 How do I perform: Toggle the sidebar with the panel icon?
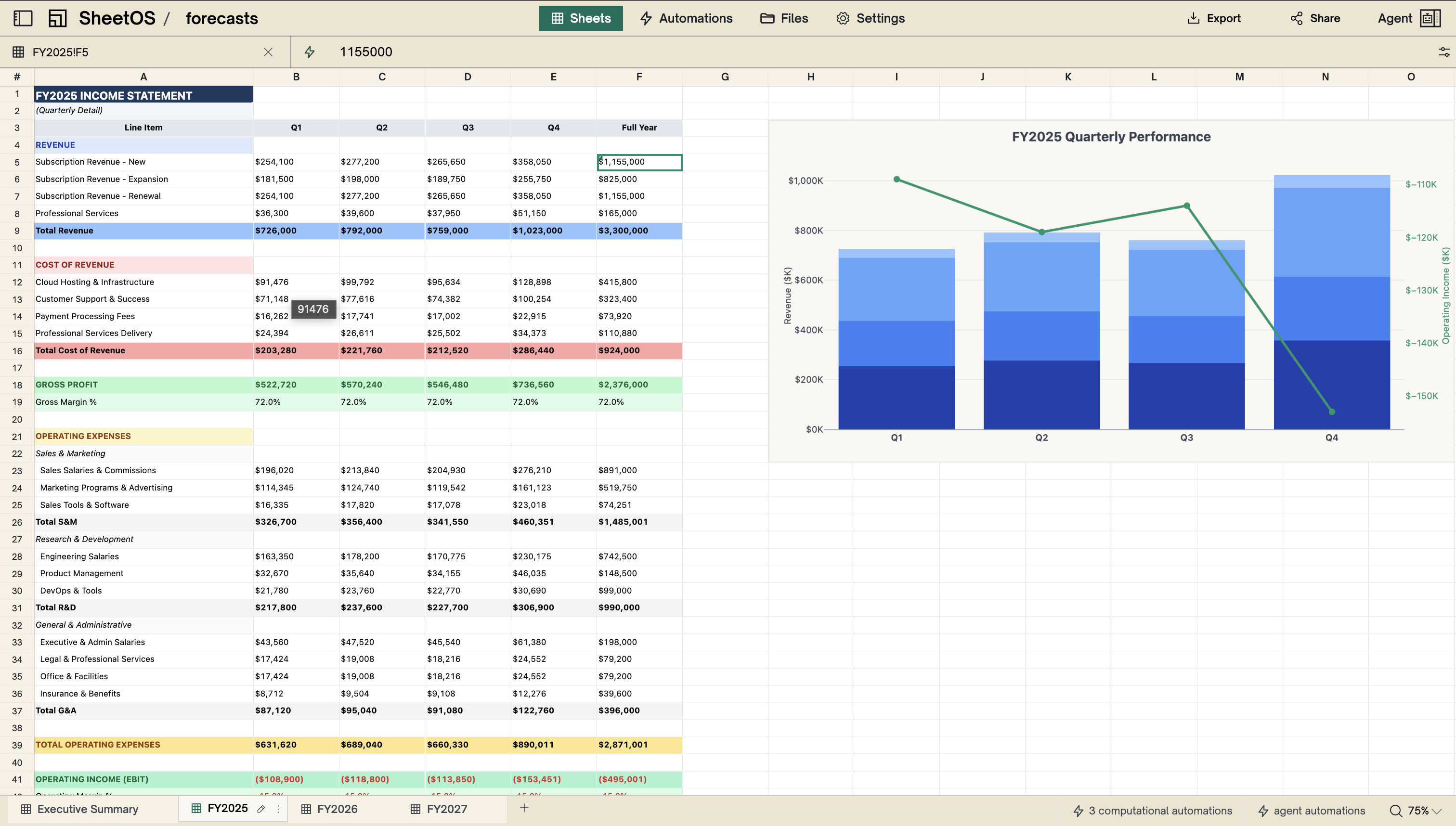click(x=23, y=18)
